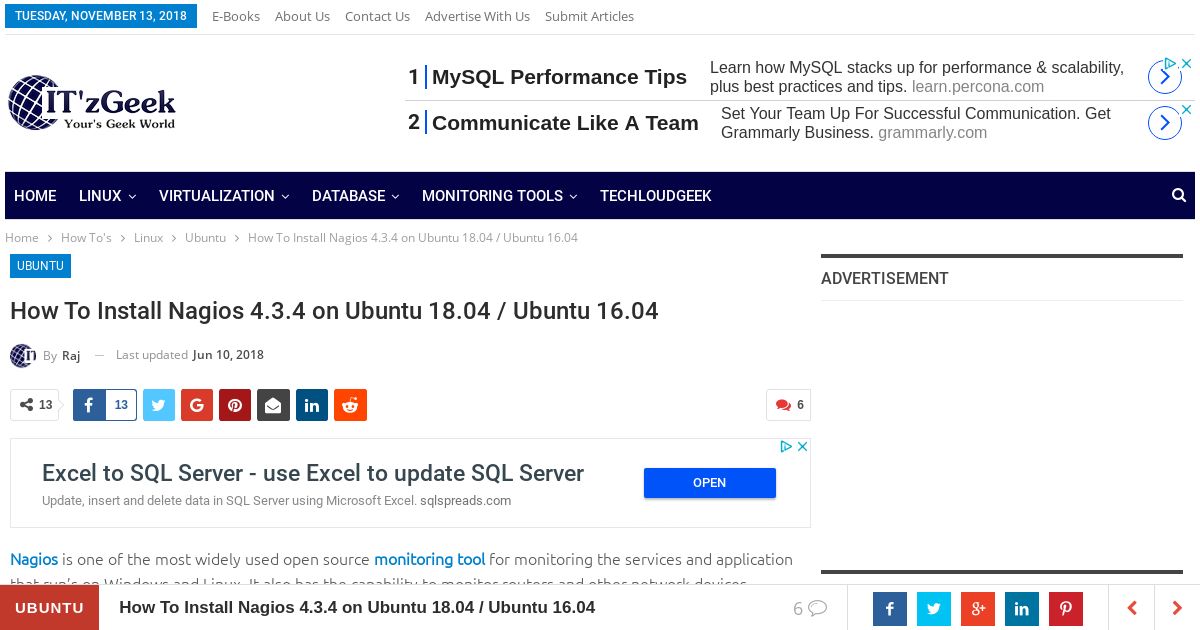Image resolution: width=1200 pixels, height=630 pixels.
Task: Share article on Google Plus
Action: click(x=196, y=405)
